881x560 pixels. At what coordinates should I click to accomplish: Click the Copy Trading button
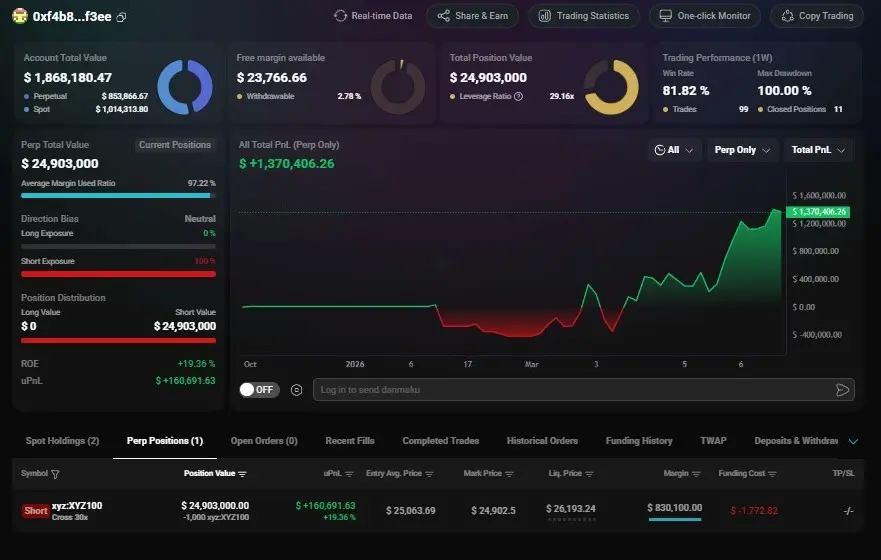tap(817, 16)
